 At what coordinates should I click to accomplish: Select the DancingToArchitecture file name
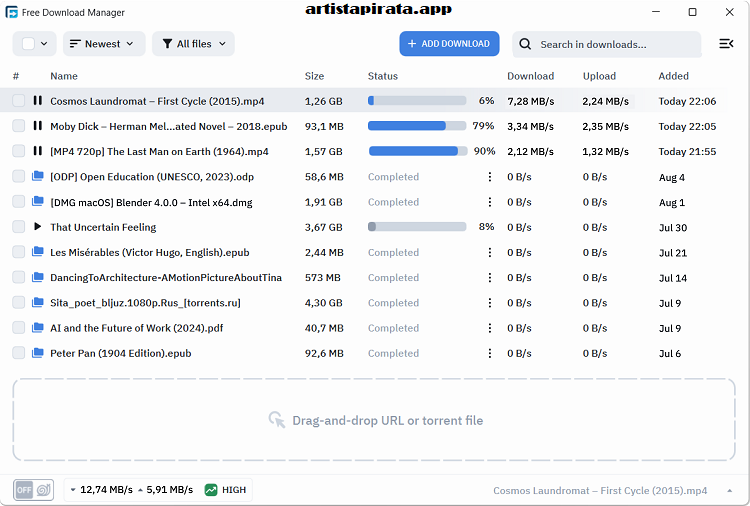pos(166,277)
